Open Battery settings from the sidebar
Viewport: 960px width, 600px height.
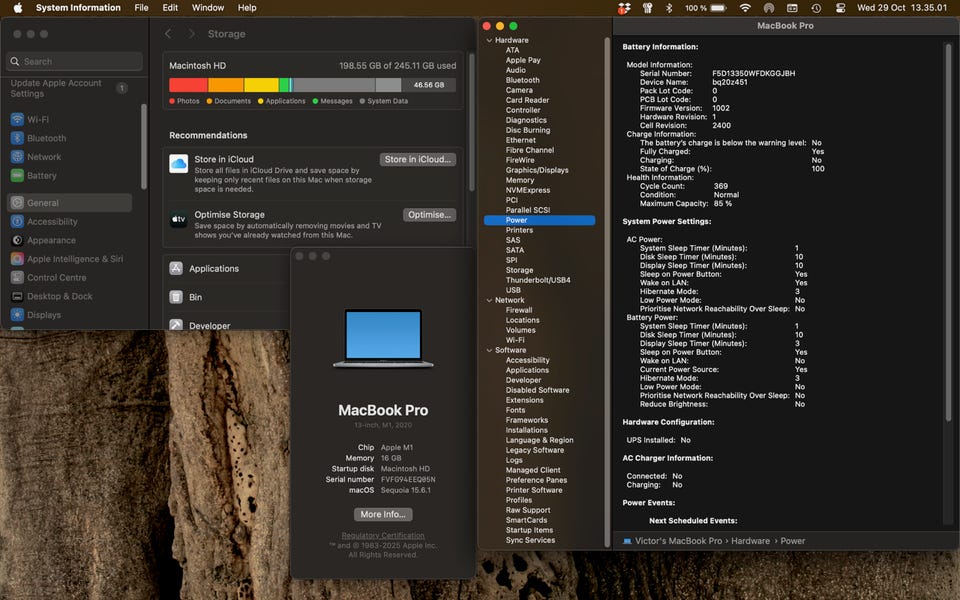(x=17, y=176)
